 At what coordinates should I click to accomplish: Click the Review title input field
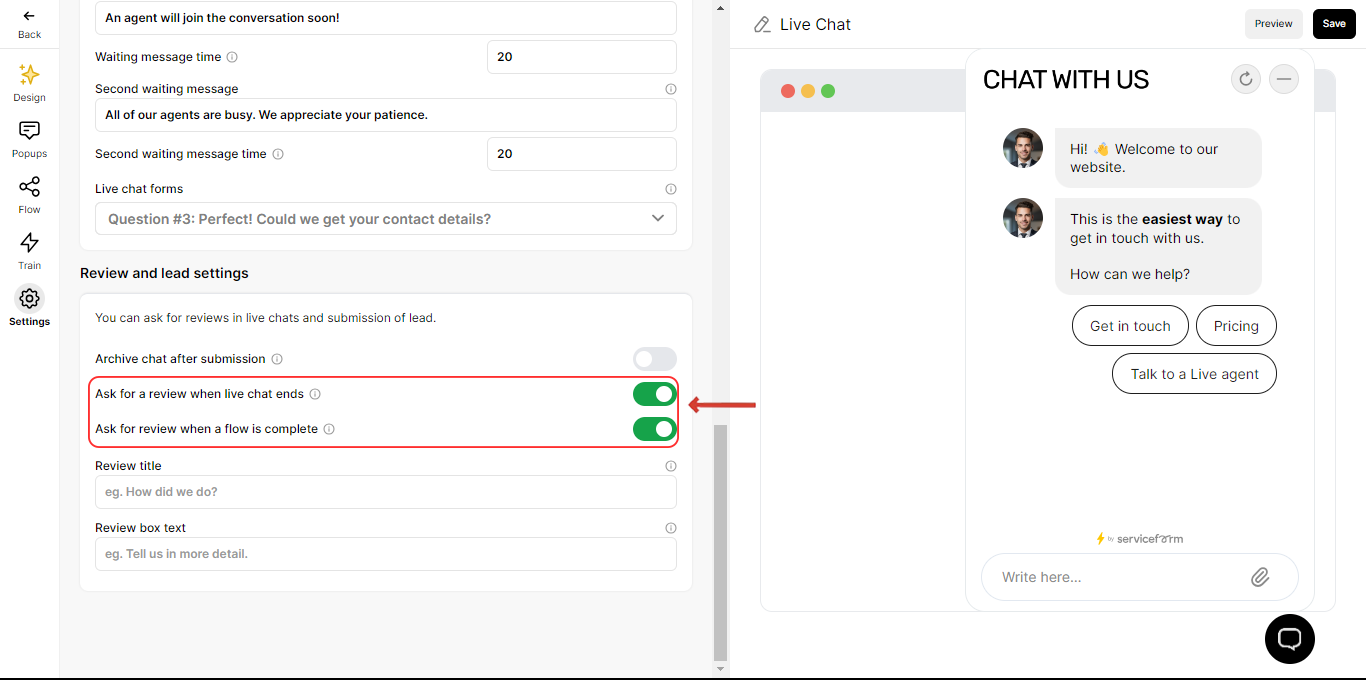(x=386, y=492)
